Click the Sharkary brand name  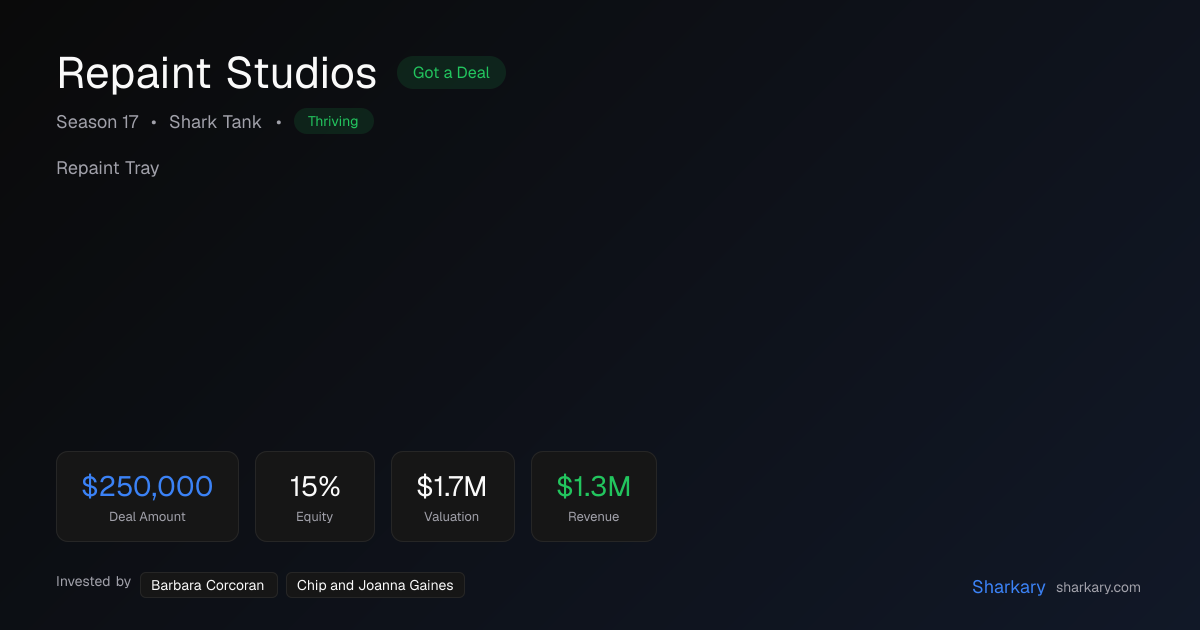[x=1008, y=587]
